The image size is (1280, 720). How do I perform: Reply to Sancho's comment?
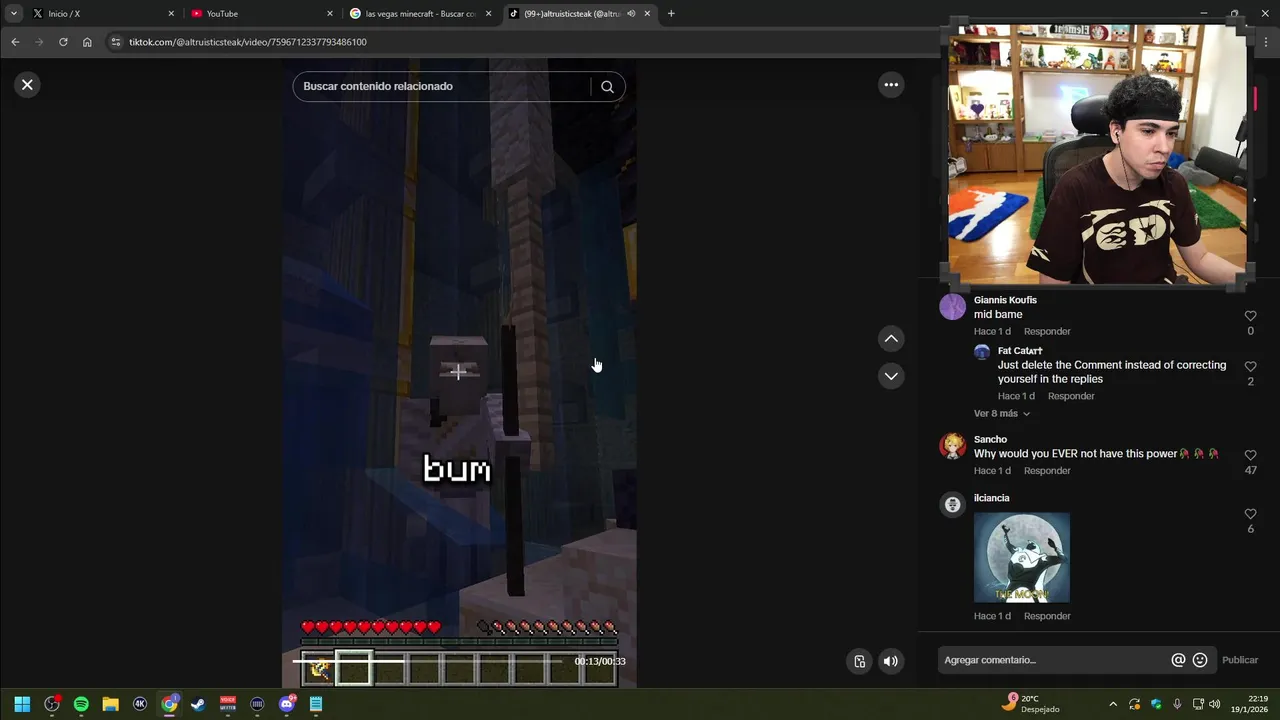(x=1047, y=470)
